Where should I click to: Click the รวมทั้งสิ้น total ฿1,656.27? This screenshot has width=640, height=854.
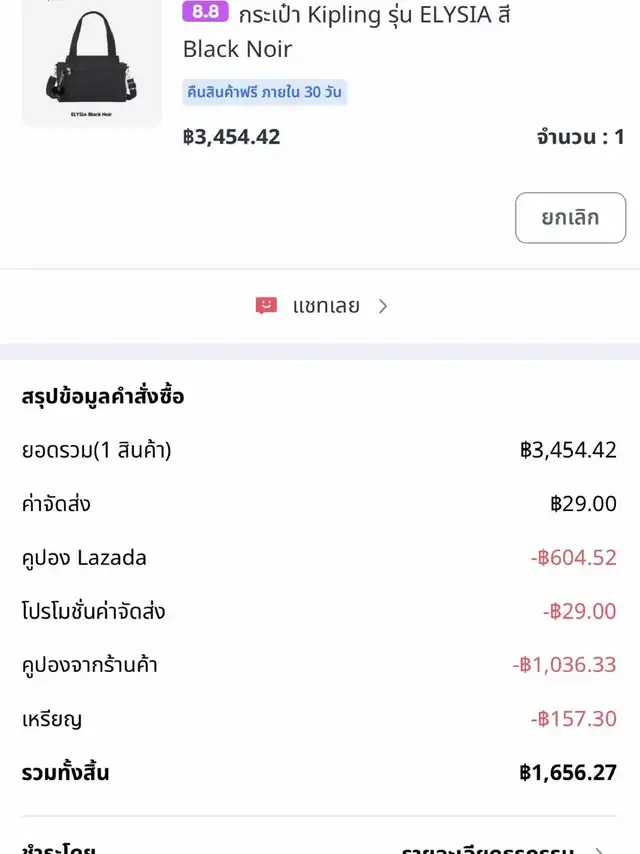point(568,772)
